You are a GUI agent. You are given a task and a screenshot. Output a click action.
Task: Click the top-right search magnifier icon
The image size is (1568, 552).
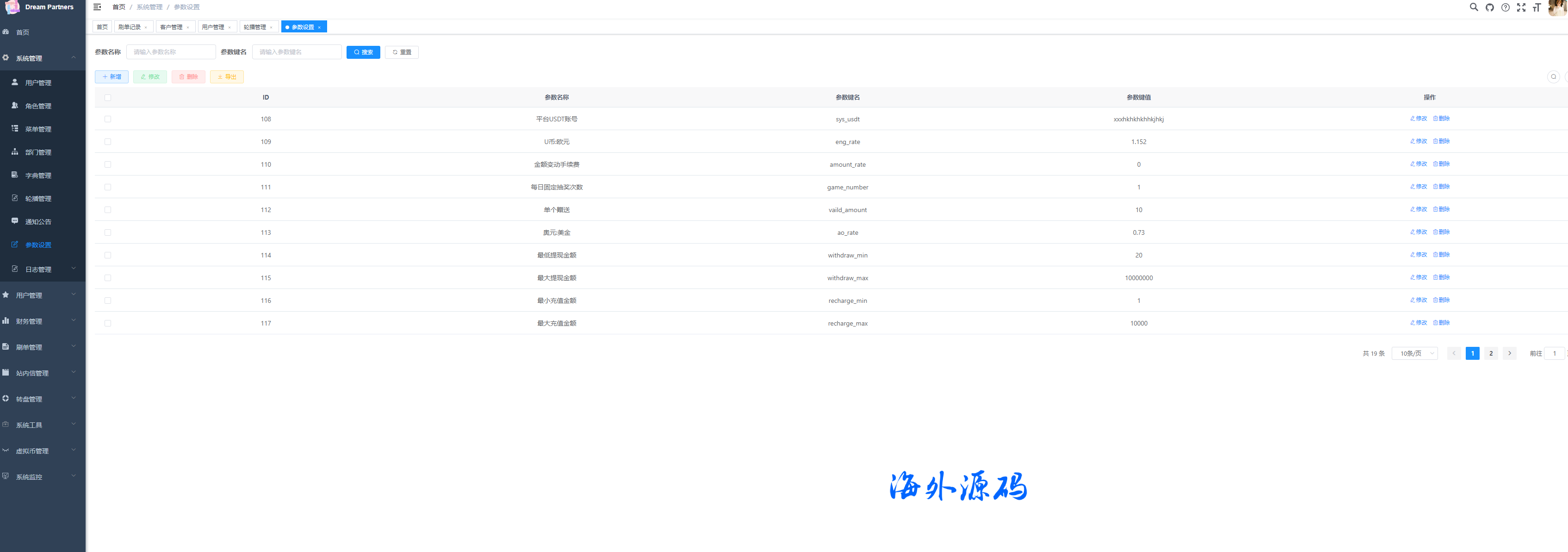pyautogui.click(x=1474, y=7)
